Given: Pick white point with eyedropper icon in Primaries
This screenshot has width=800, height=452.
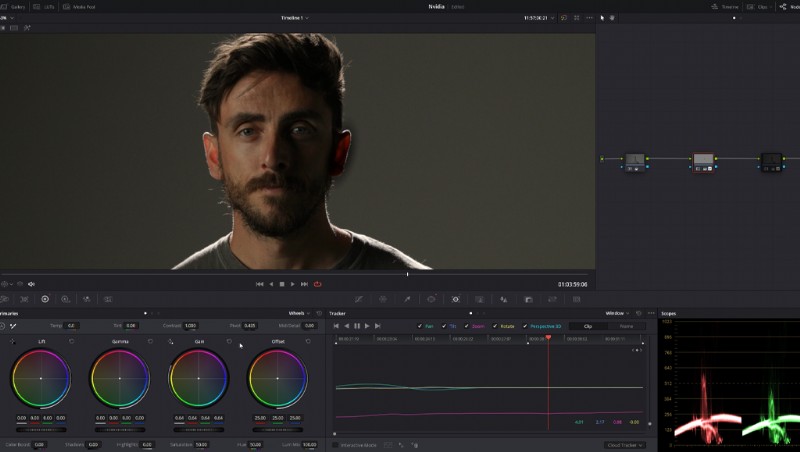Looking at the screenshot, I should (13, 325).
